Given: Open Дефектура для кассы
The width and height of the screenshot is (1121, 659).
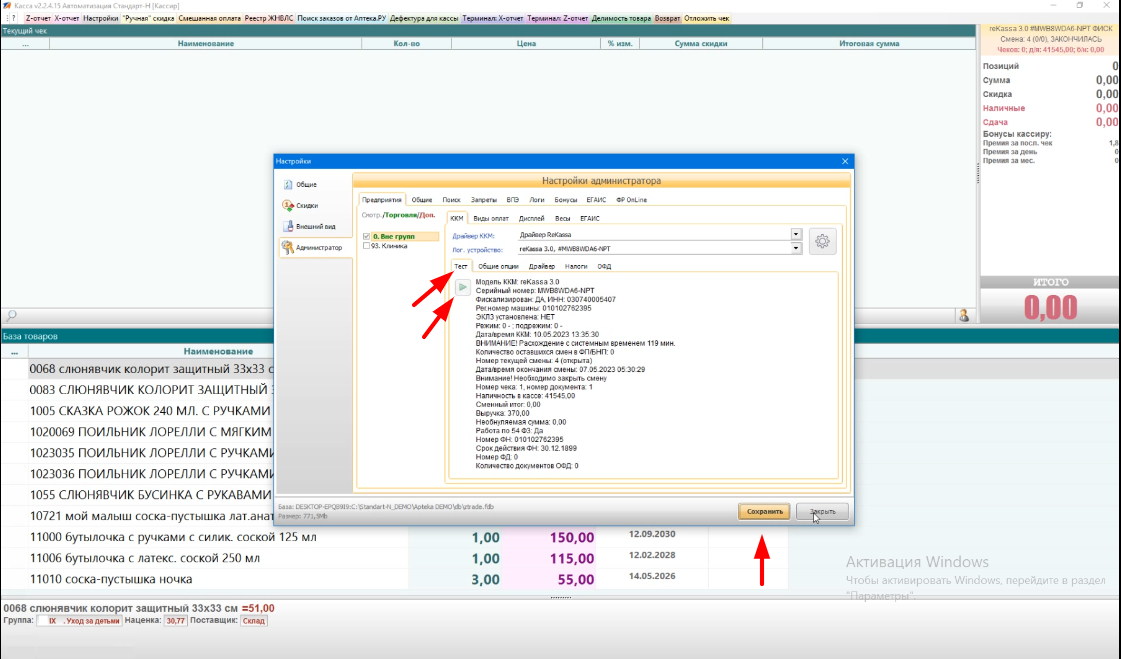Looking at the screenshot, I should pyautogui.click(x=425, y=19).
